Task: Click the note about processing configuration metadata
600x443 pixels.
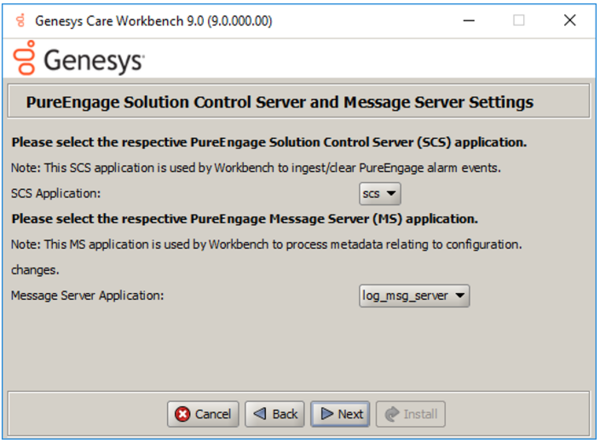Action: [x=266, y=257]
